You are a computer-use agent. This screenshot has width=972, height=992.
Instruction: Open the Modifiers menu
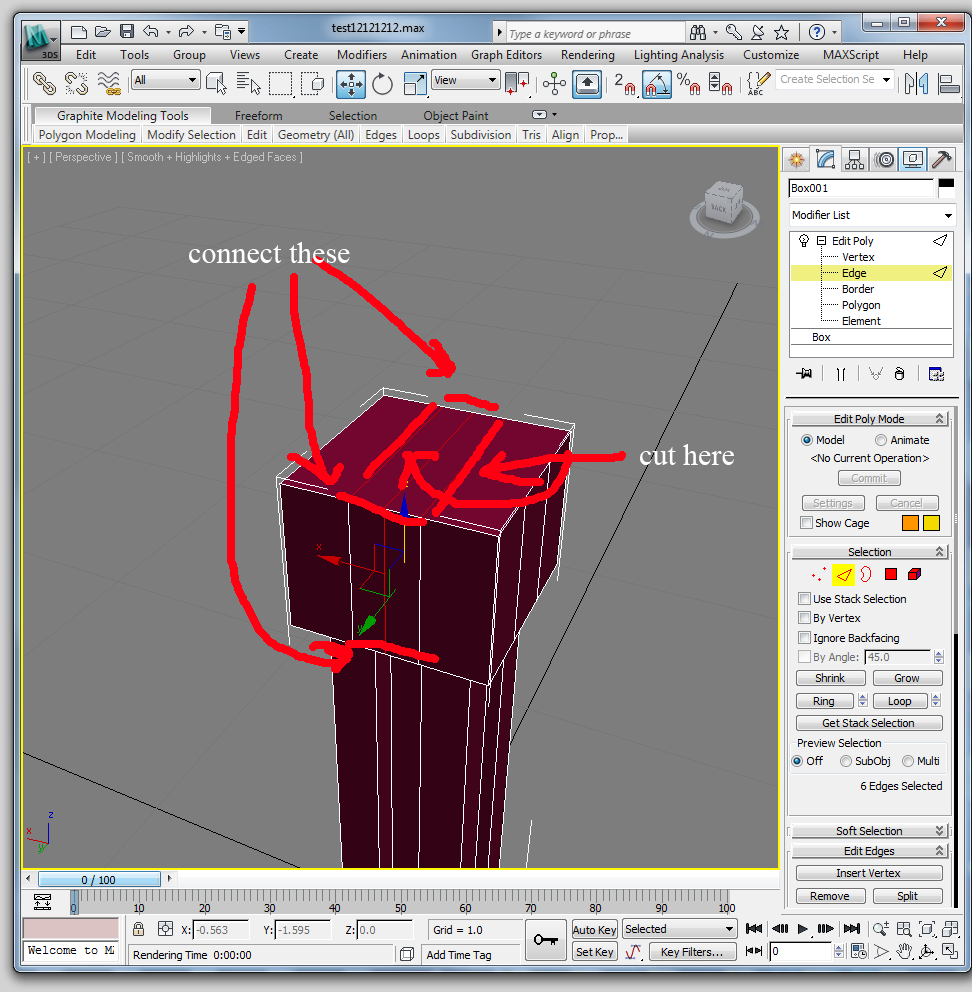point(361,55)
